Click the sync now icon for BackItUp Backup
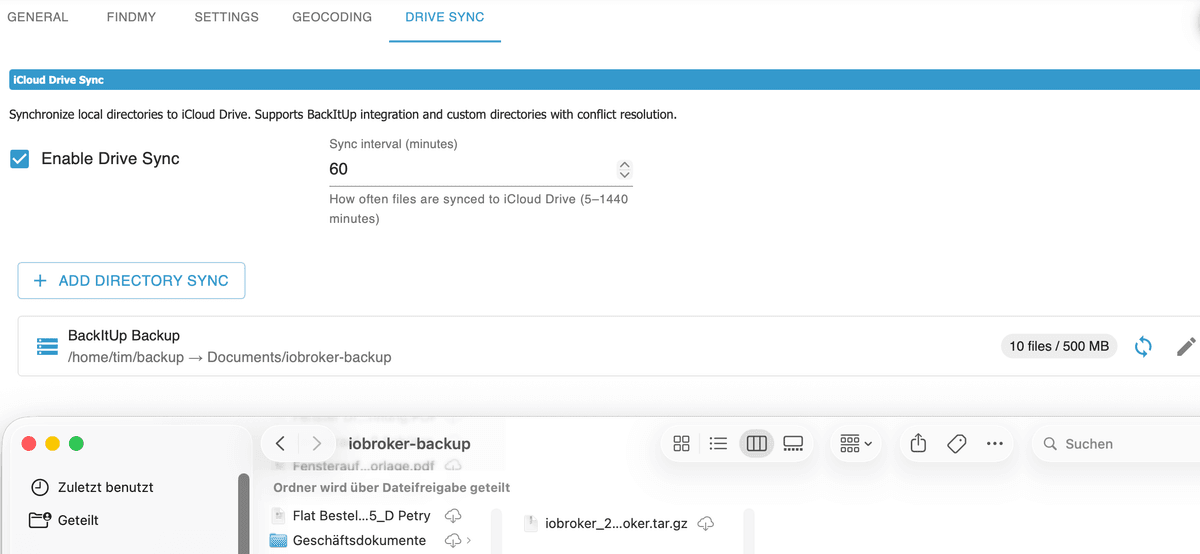 coord(1143,347)
